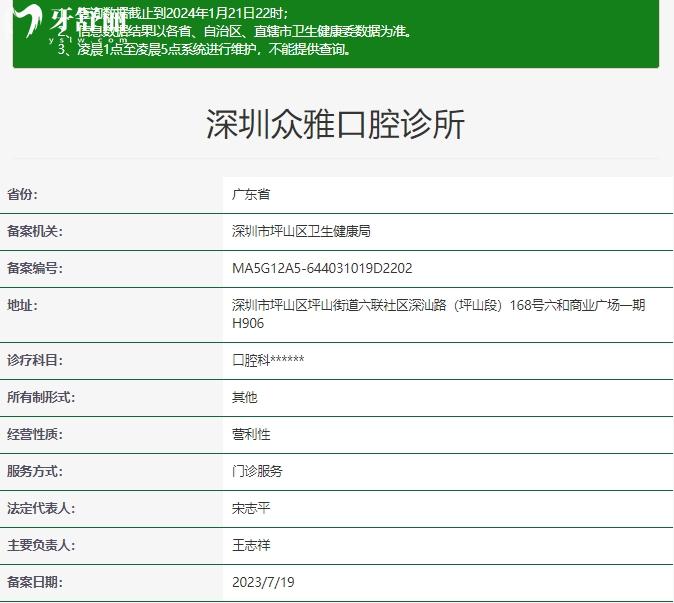Screen dimensions: 674x603
Task: Select the ownership value 其他
Action: coord(244,397)
